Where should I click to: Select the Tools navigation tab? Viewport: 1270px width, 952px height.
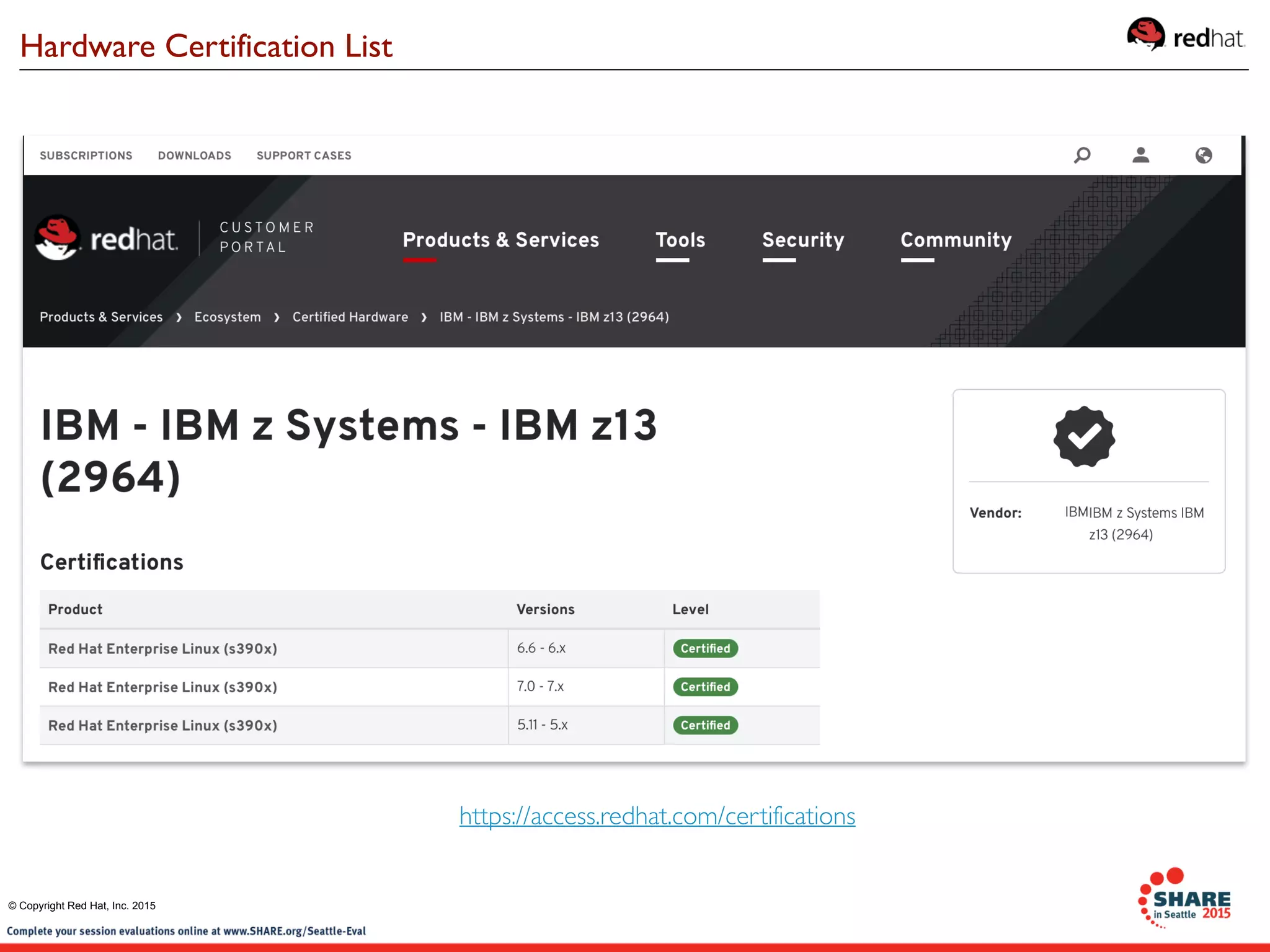(x=680, y=240)
